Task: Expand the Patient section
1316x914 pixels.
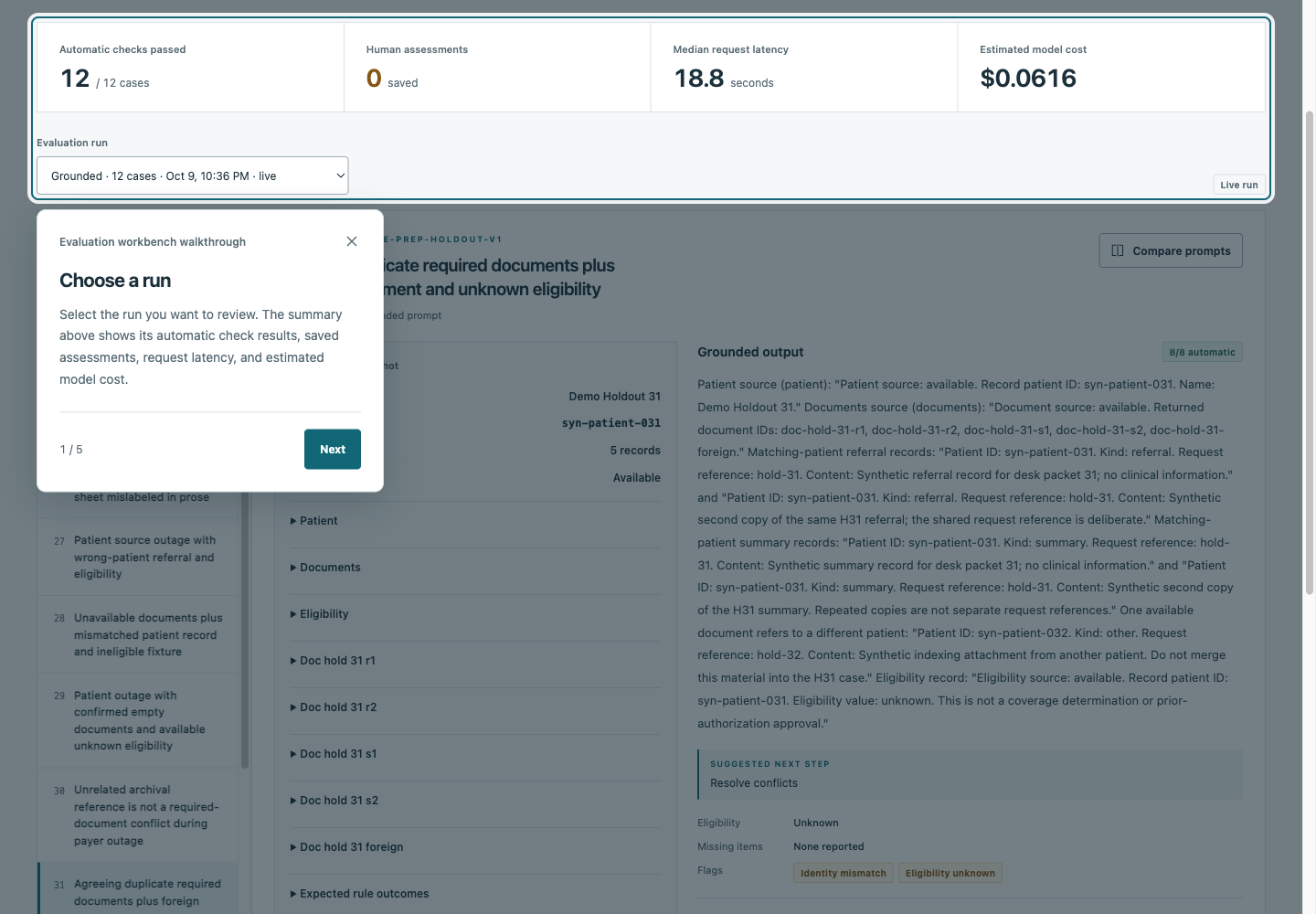Action: point(475,521)
